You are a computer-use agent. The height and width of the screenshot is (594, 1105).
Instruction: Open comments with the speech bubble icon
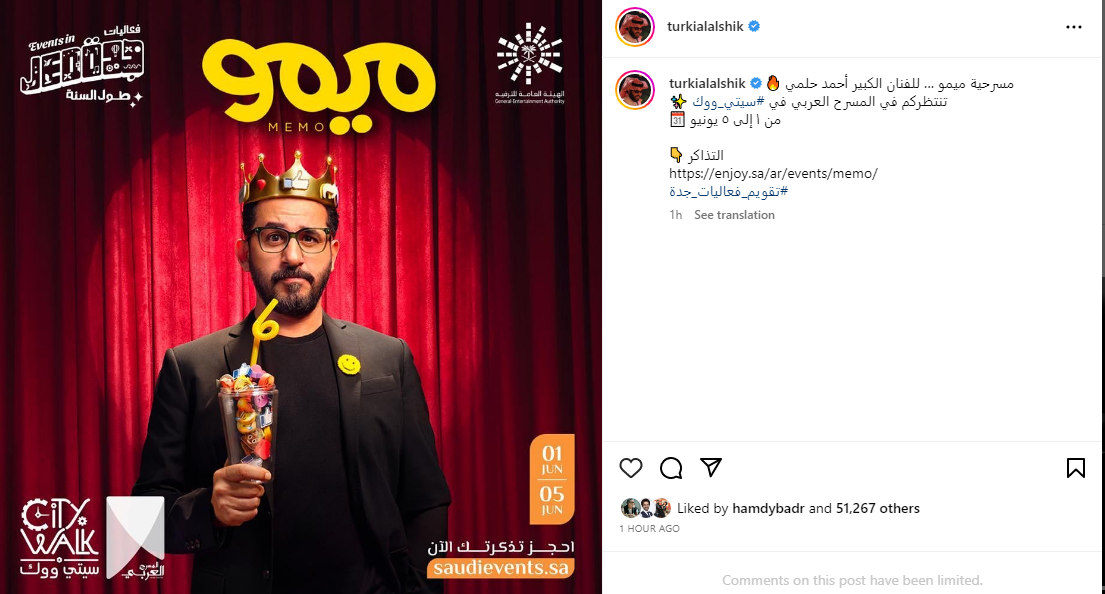[671, 468]
